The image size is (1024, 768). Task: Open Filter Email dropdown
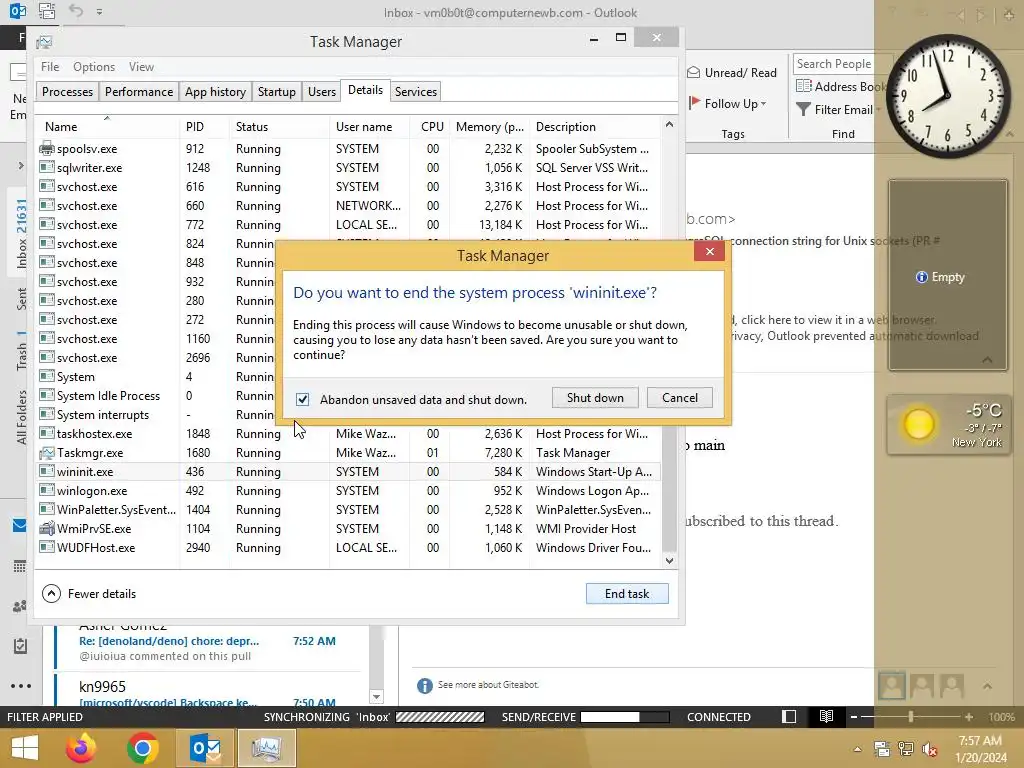tap(838, 110)
